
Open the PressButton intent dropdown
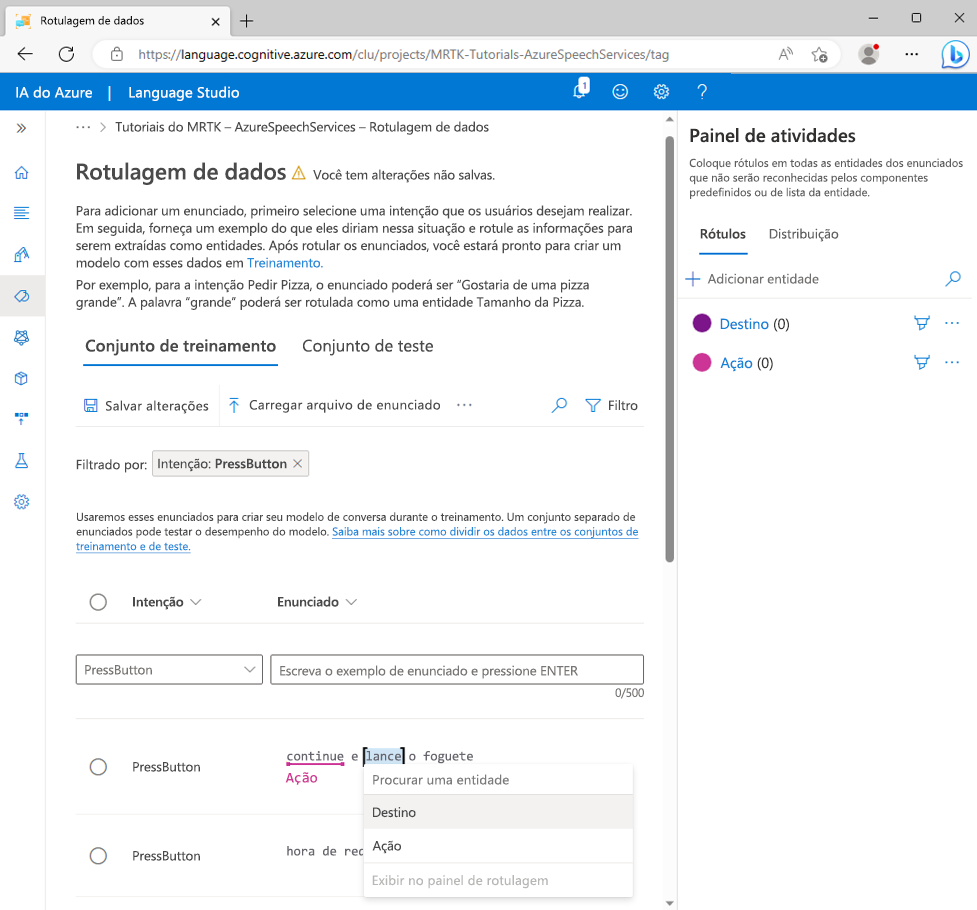tap(169, 670)
